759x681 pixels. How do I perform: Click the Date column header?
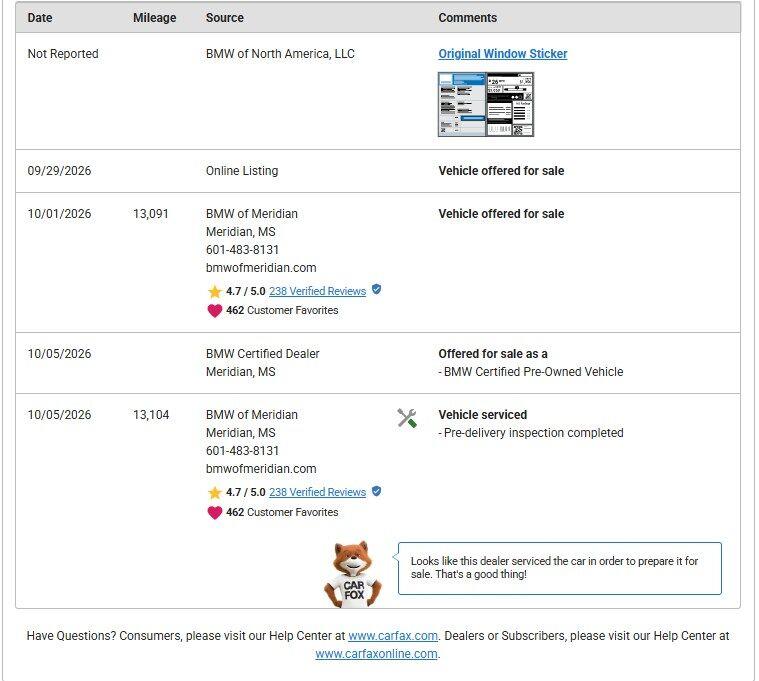[40, 18]
